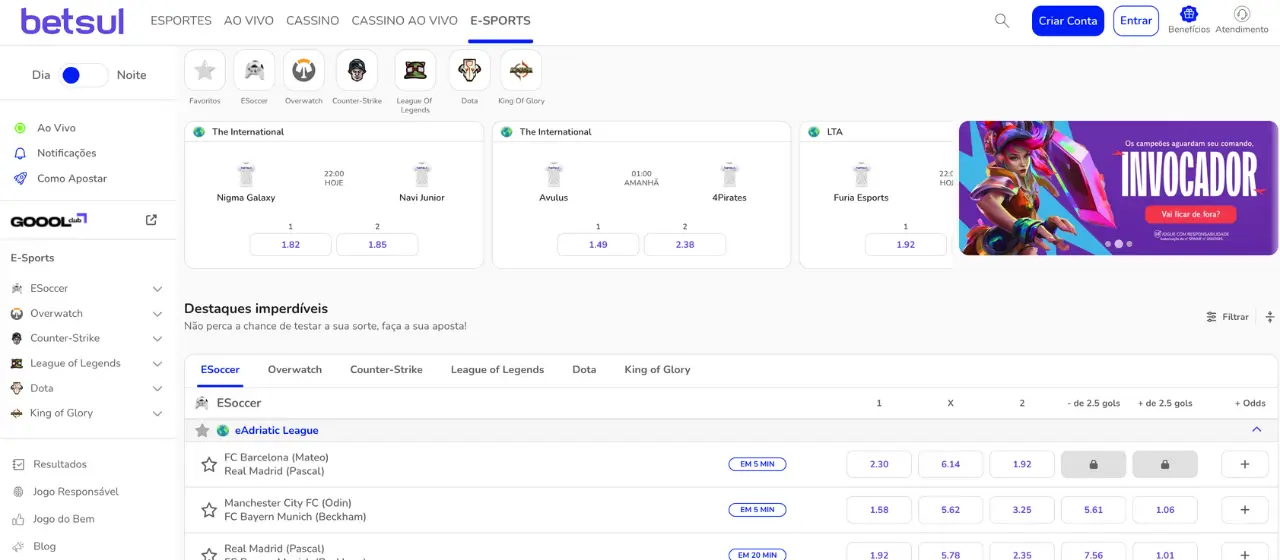Select the League Of Legends icon
This screenshot has height=560, width=1280.
tap(415, 70)
